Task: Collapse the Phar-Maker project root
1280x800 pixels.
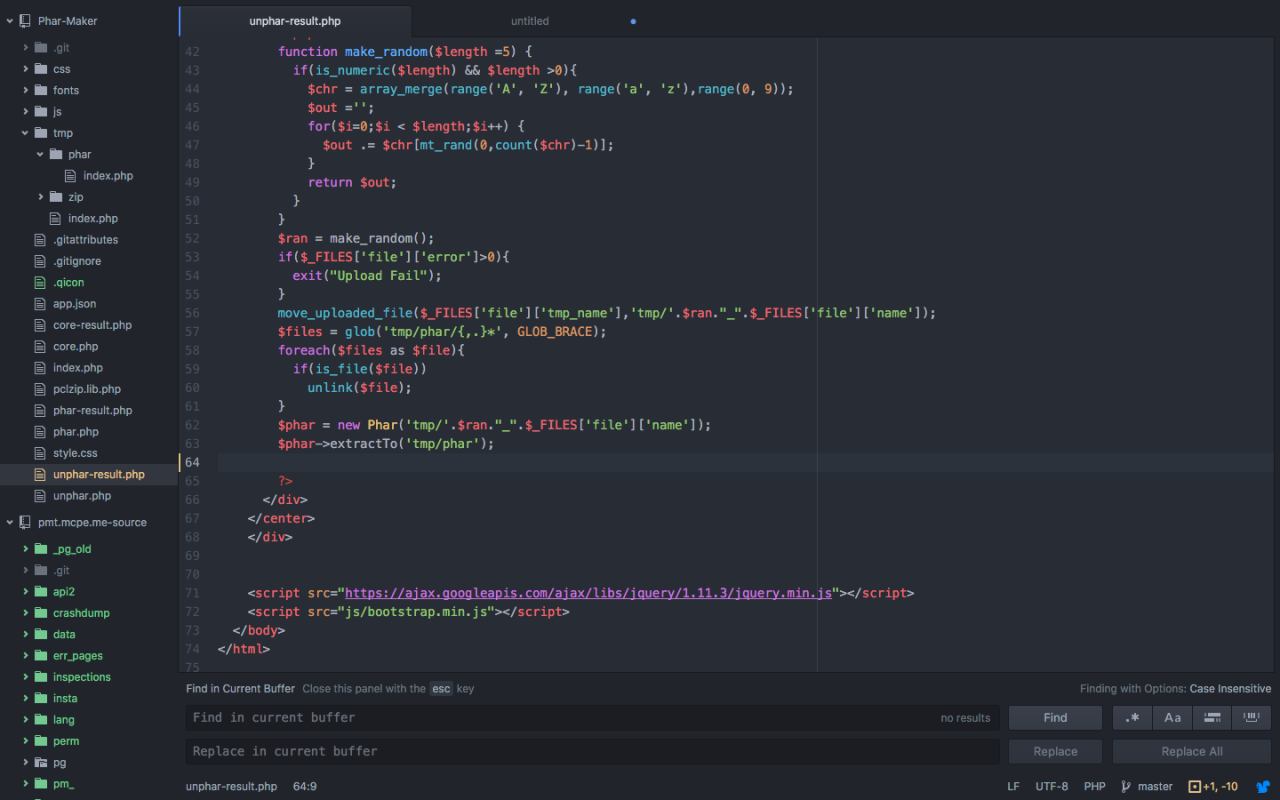Action: [x=10, y=21]
